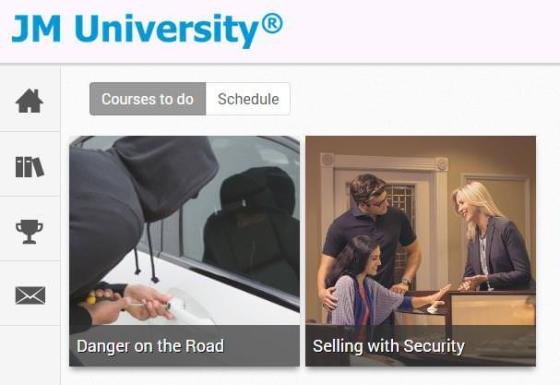
Task: Click the man wearing glasses in Selling image
Action: (371, 232)
